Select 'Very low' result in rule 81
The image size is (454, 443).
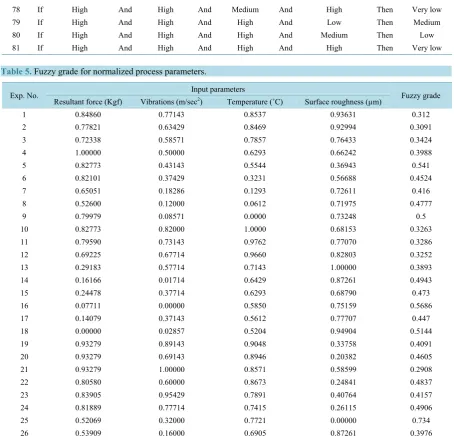pyautogui.click(x=427, y=48)
